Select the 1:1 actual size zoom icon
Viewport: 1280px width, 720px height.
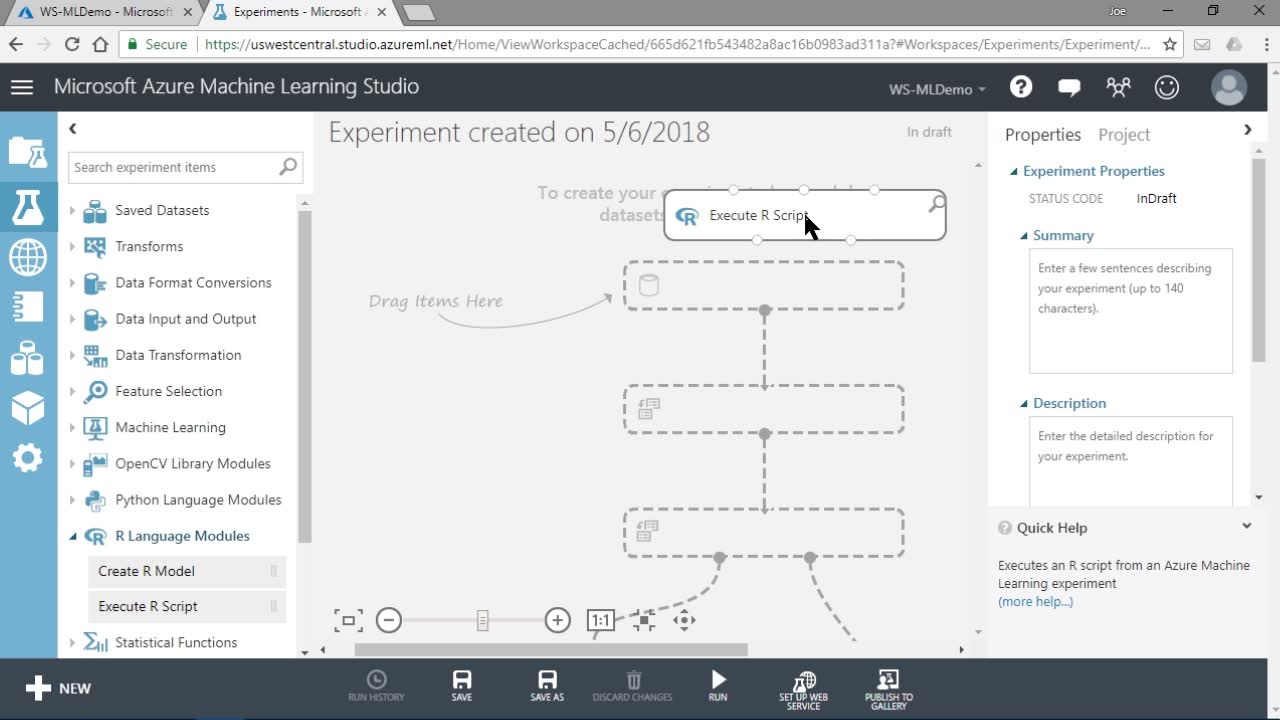point(600,620)
